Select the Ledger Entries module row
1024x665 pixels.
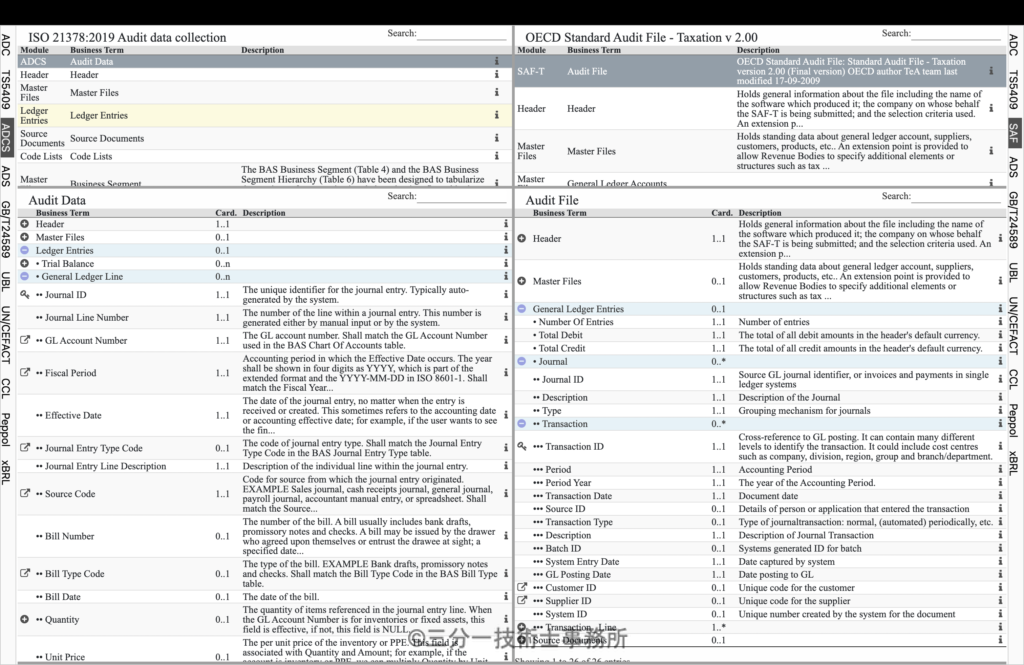[264, 115]
